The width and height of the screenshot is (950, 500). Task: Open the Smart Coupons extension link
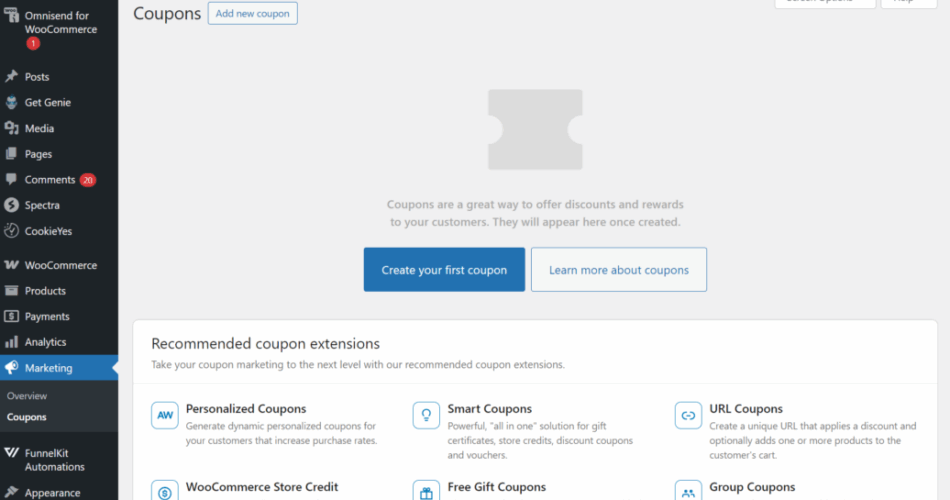click(x=490, y=409)
